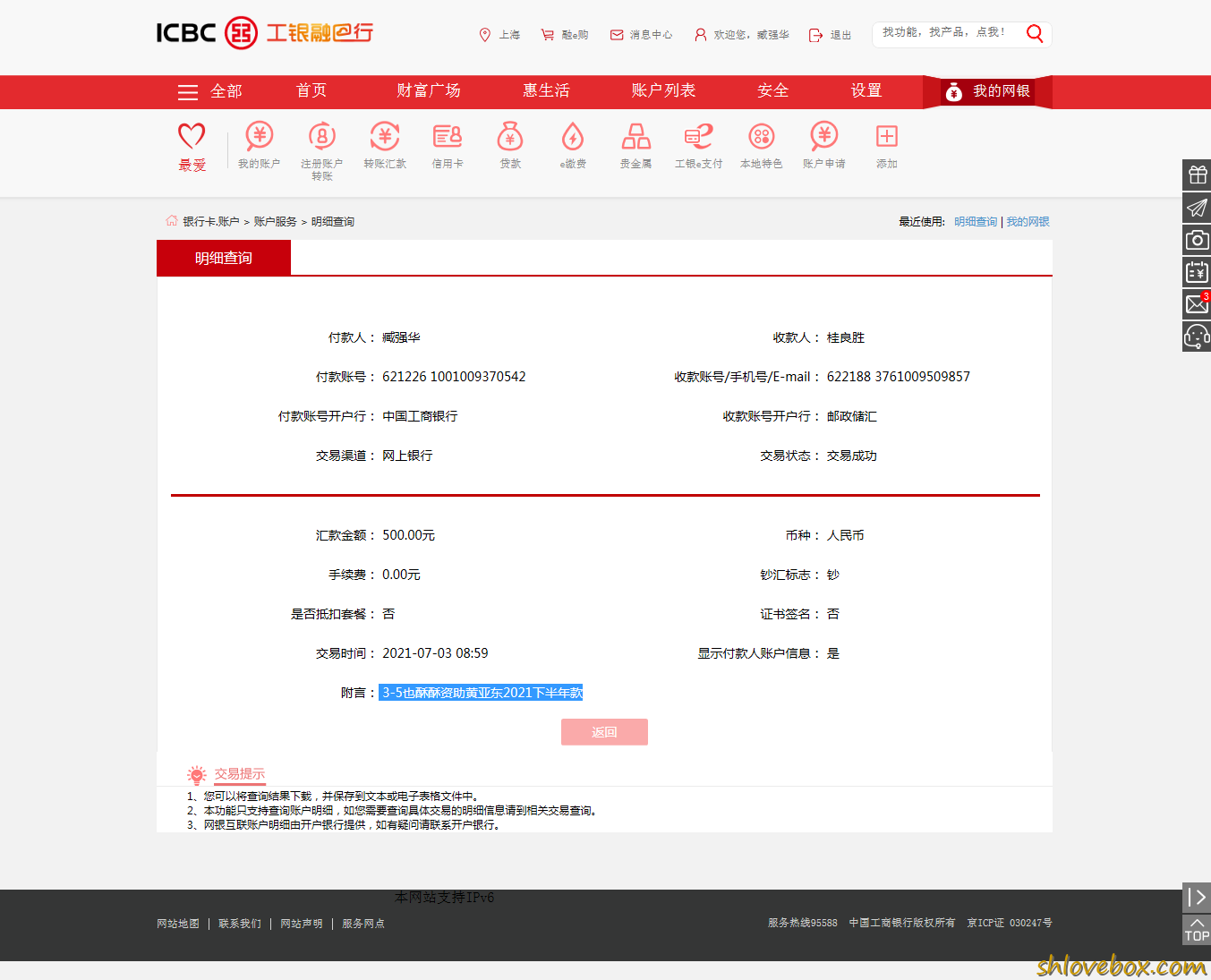Click the 添加 plus icon

click(x=887, y=136)
